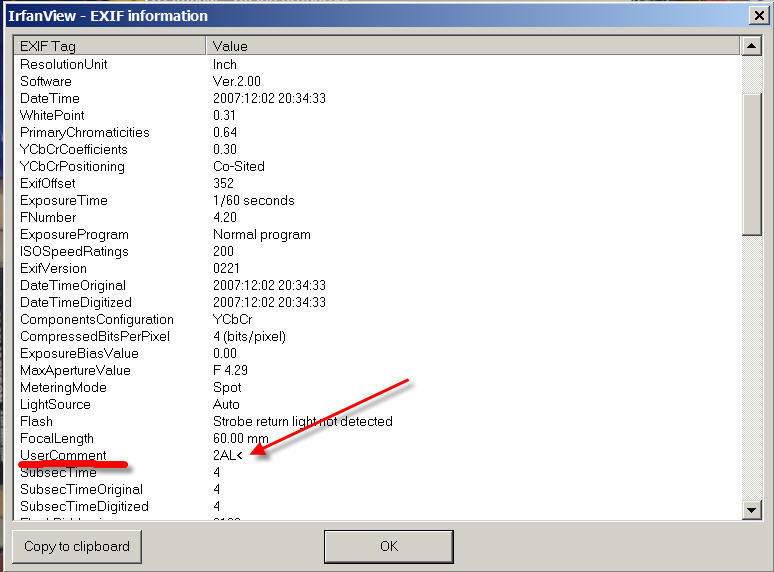Click the Copy to clipboard button
This screenshot has height=572, width=774.
tap(77, 546)
